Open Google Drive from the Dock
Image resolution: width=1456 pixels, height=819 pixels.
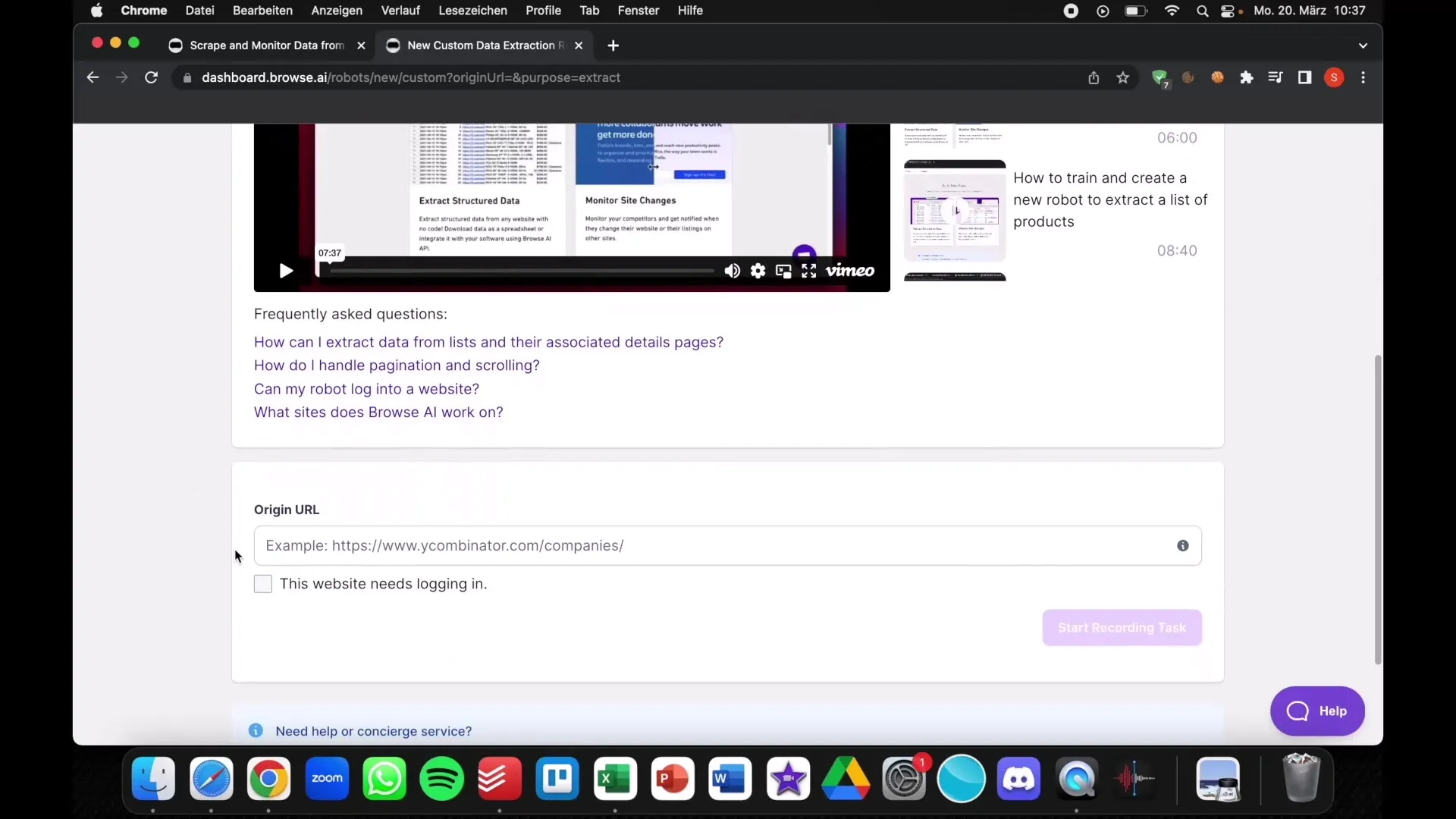click(846, 779)
